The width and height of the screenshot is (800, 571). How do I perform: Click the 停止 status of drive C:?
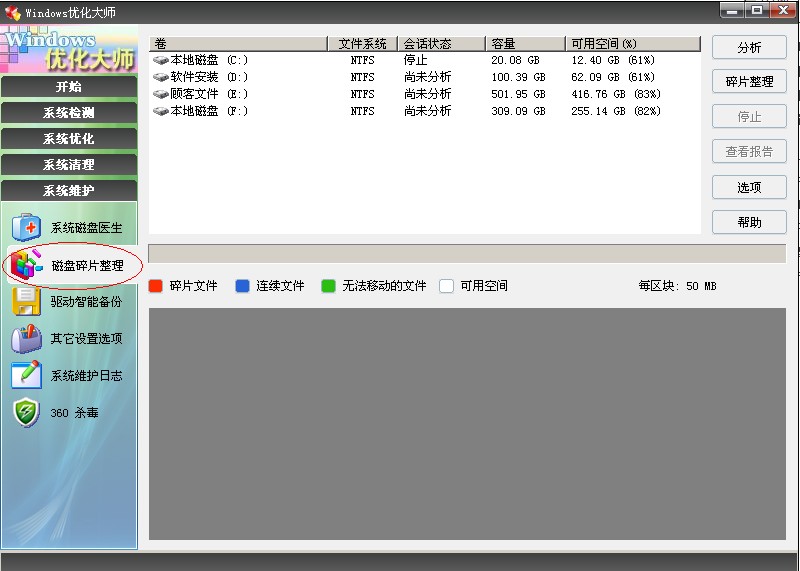click(415, 60)
